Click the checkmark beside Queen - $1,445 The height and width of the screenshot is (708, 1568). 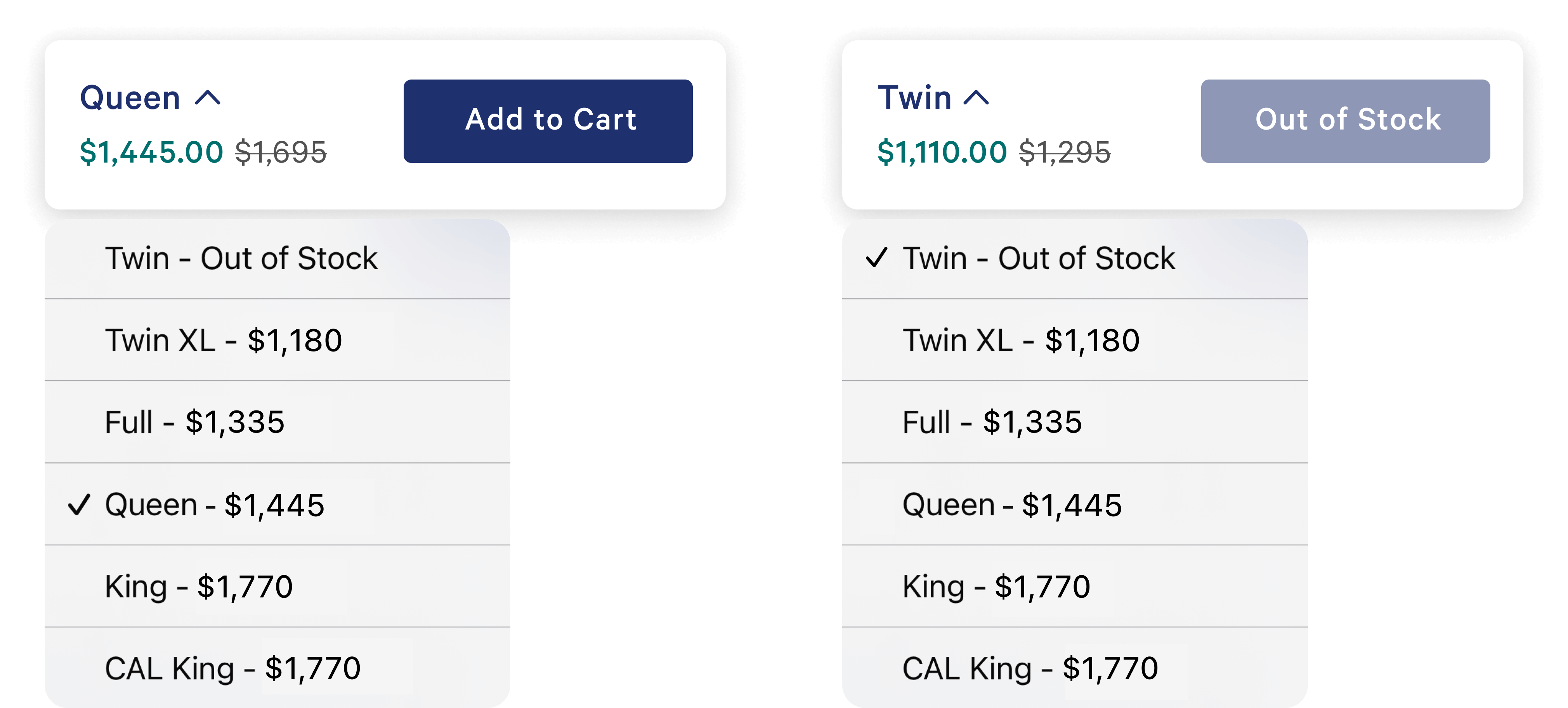tap(79, 505)
